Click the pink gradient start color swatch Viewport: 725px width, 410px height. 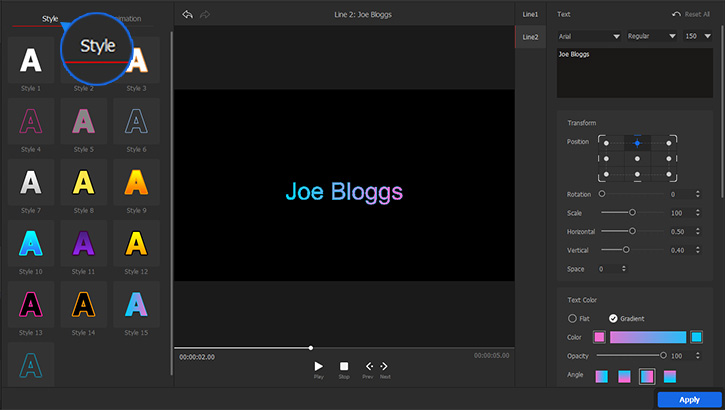600,337
